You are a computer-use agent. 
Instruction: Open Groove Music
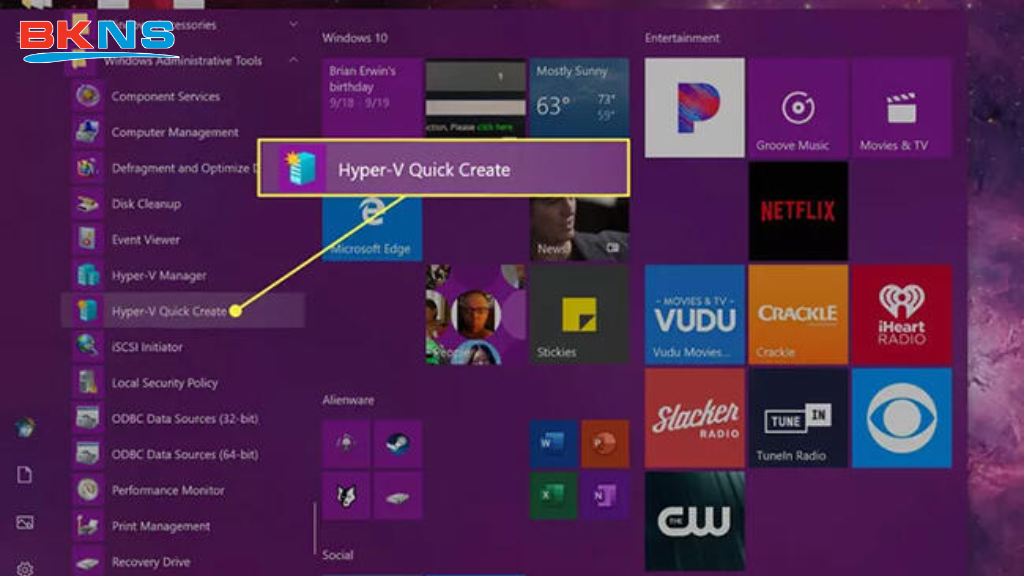click(x=798, y=109)
